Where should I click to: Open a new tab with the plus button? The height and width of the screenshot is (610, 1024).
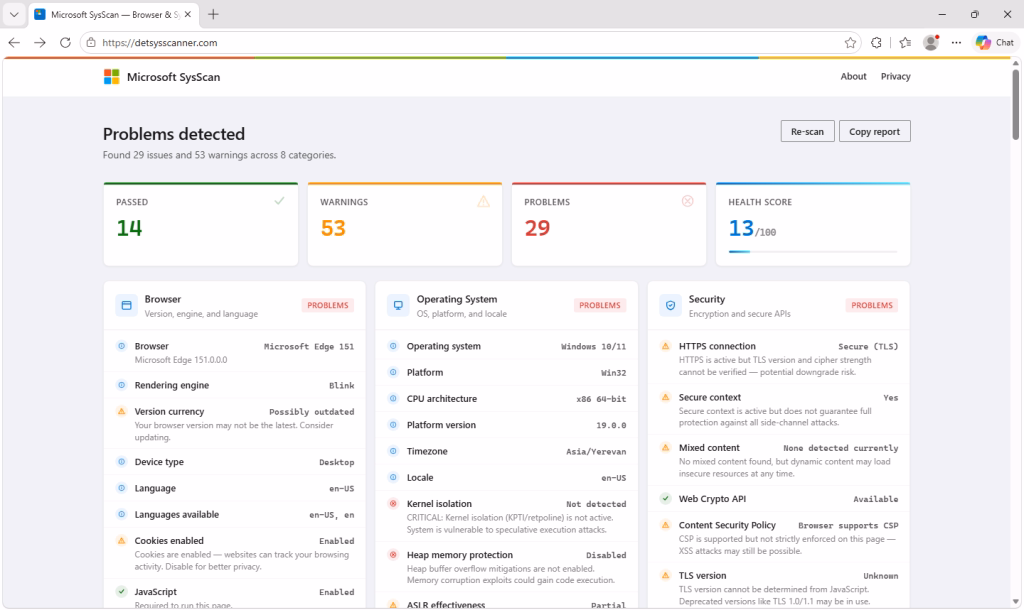(x=214, y=14)
